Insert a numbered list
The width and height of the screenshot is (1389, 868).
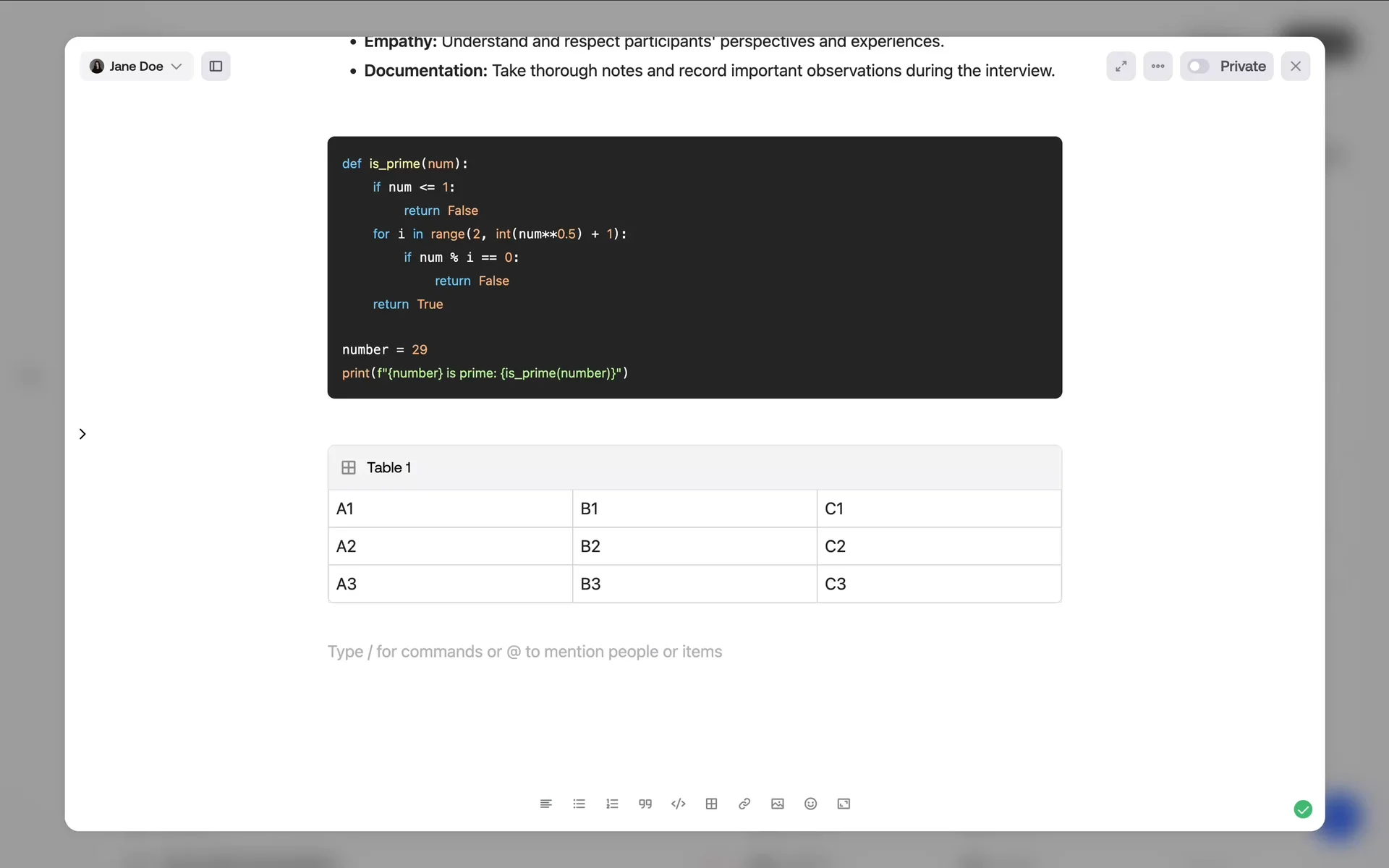[x=612, y=804]
